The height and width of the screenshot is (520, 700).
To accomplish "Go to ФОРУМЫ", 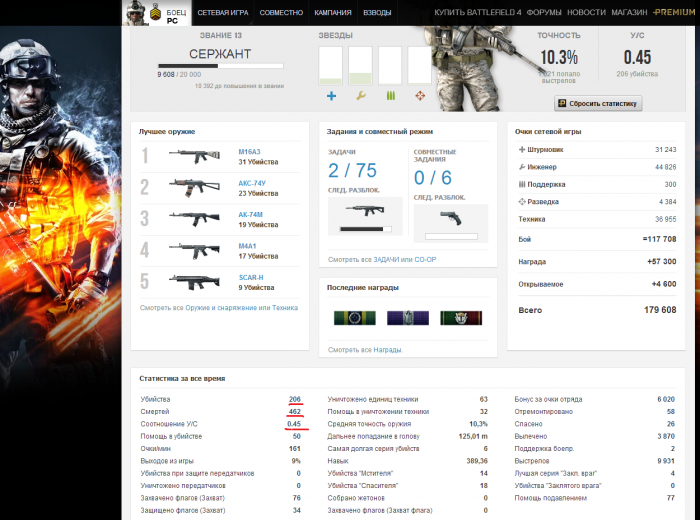I will (x=544, y=12).
